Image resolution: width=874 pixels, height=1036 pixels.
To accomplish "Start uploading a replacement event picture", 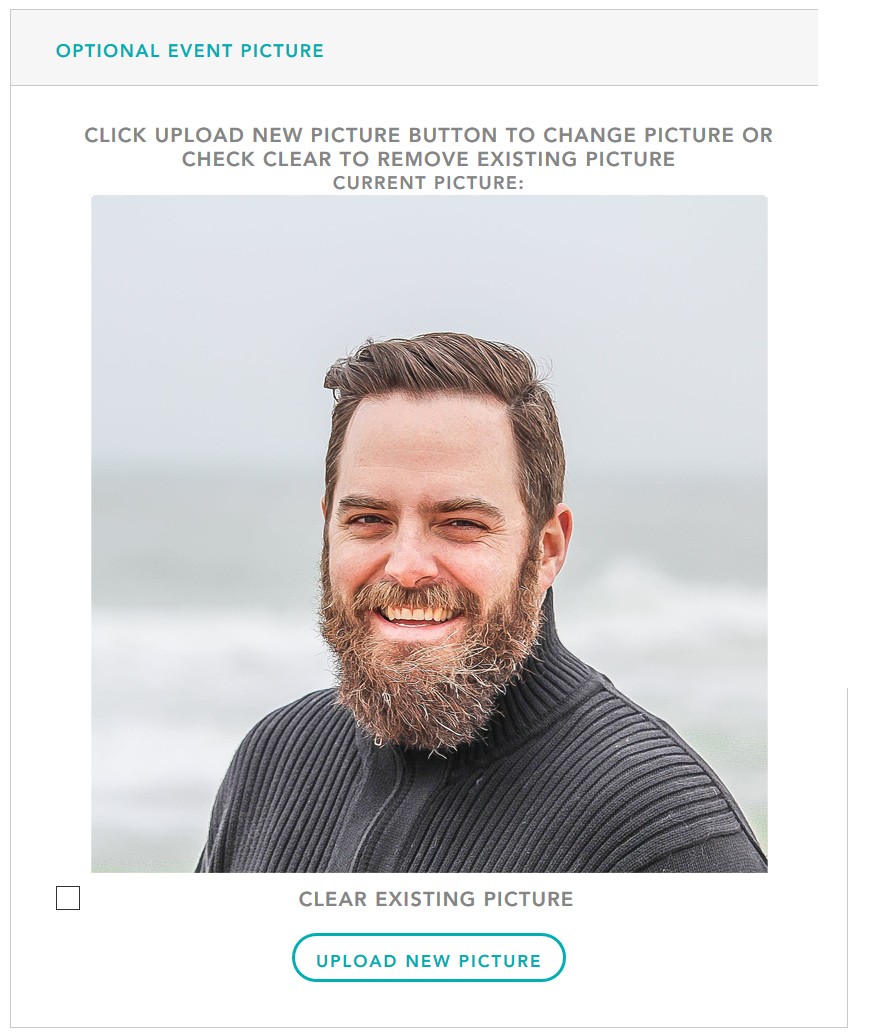I will (x=429, y=957).
